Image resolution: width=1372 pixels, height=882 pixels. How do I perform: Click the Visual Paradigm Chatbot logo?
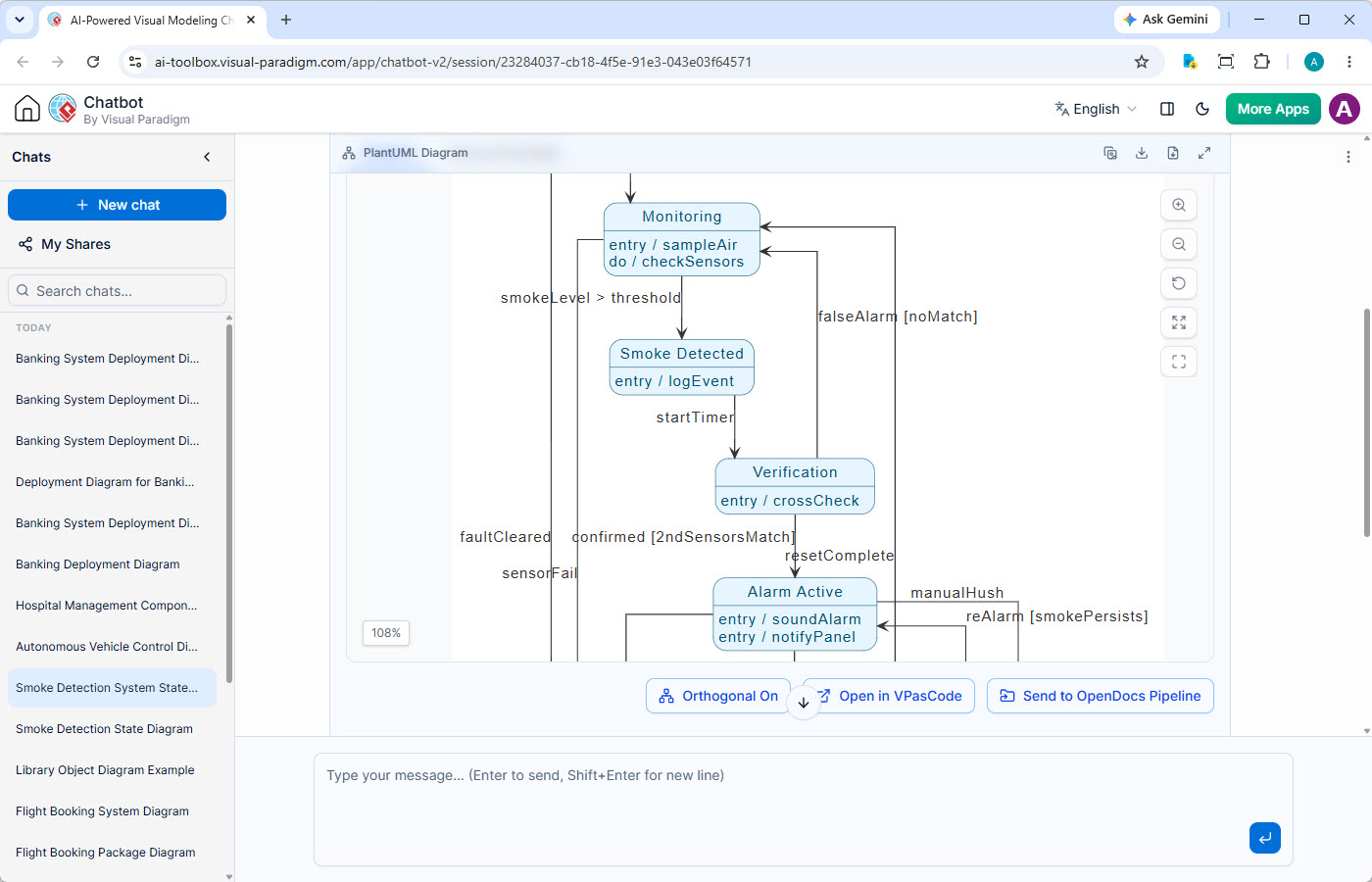63,109
